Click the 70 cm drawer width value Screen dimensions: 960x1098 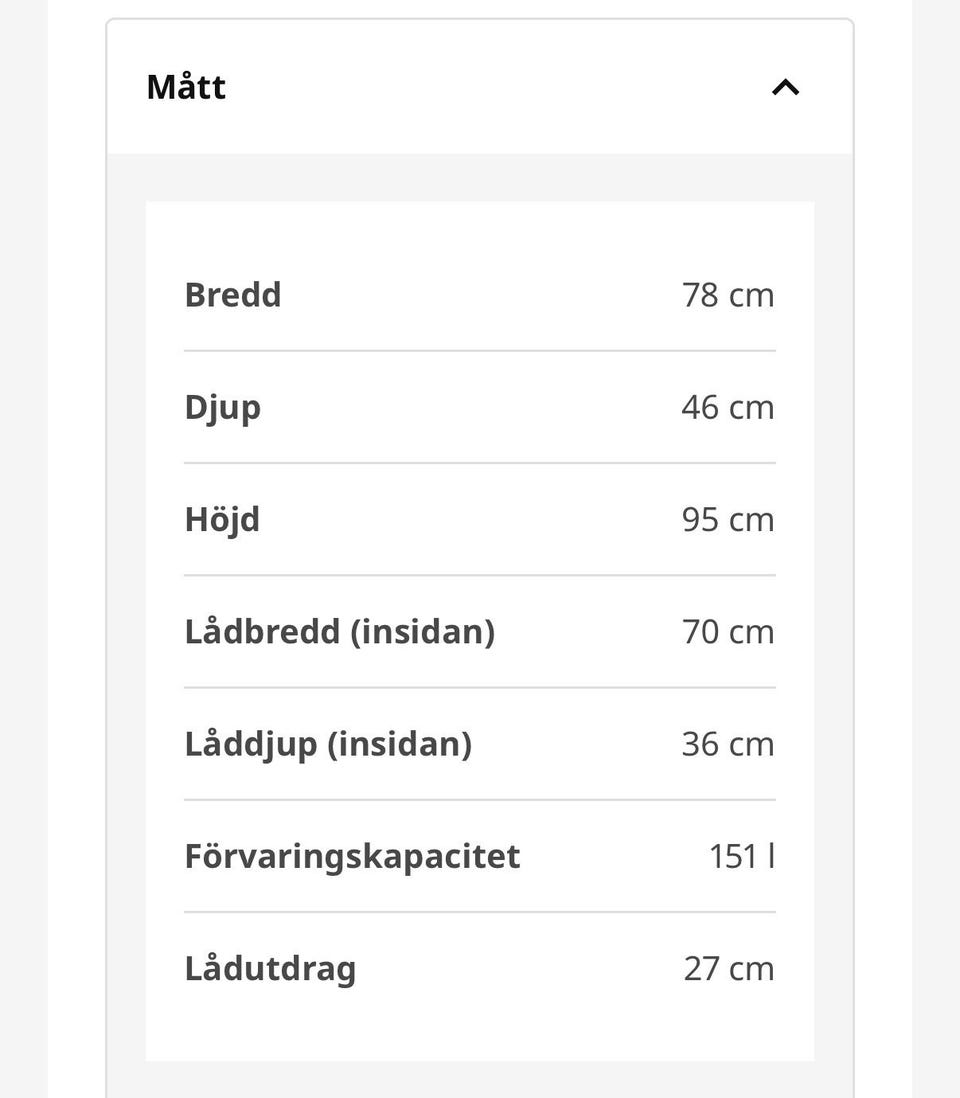point(728,632)
